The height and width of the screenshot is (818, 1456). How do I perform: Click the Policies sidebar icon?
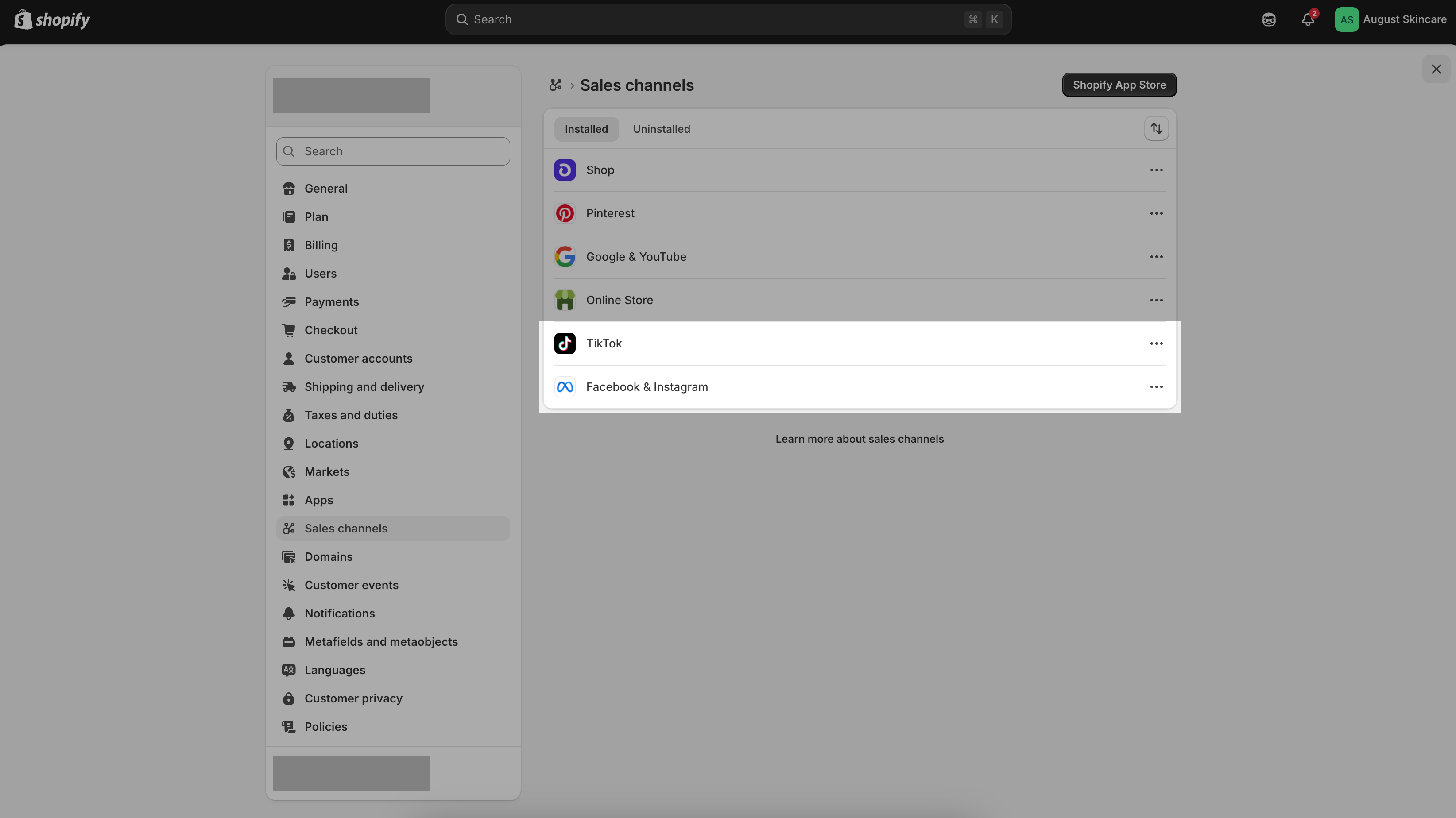[289, 726]
